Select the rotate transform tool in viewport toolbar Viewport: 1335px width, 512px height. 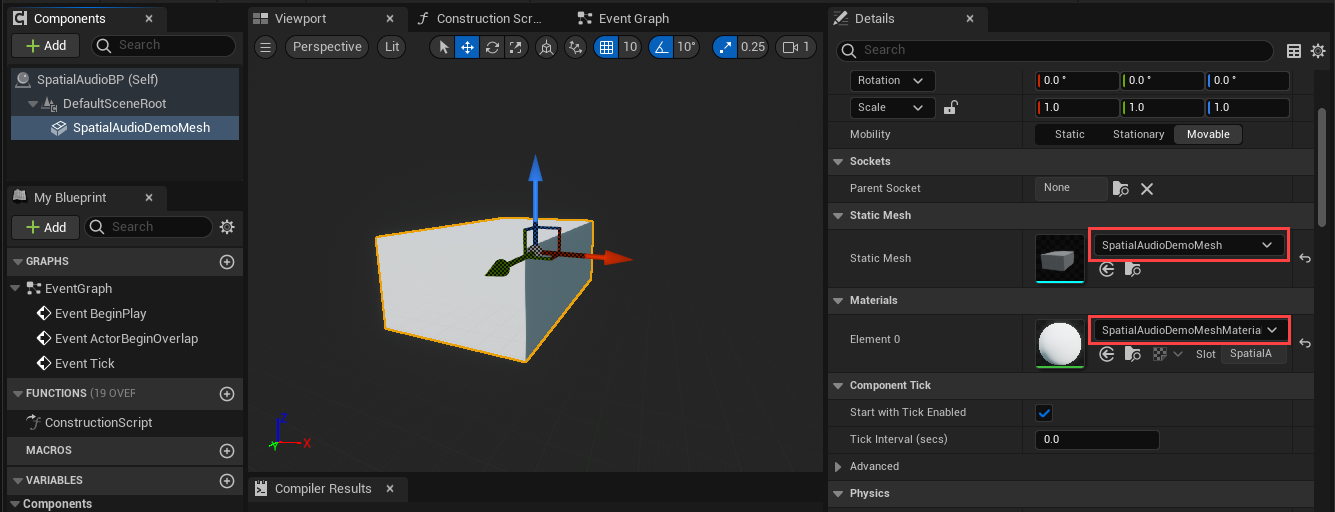pos(492,47)
